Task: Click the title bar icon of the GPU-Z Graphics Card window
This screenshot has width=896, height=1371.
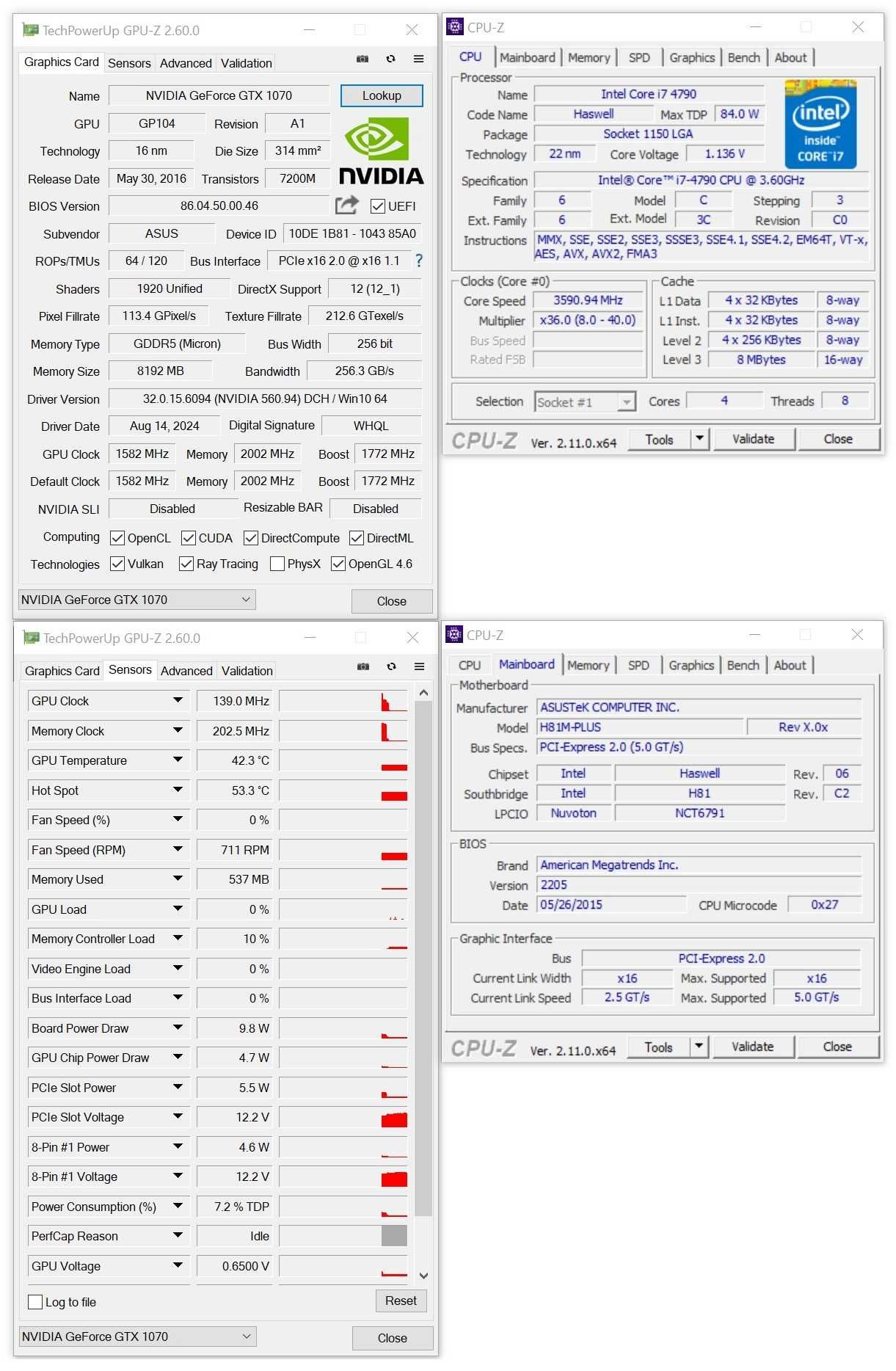Action: point(30,30)
